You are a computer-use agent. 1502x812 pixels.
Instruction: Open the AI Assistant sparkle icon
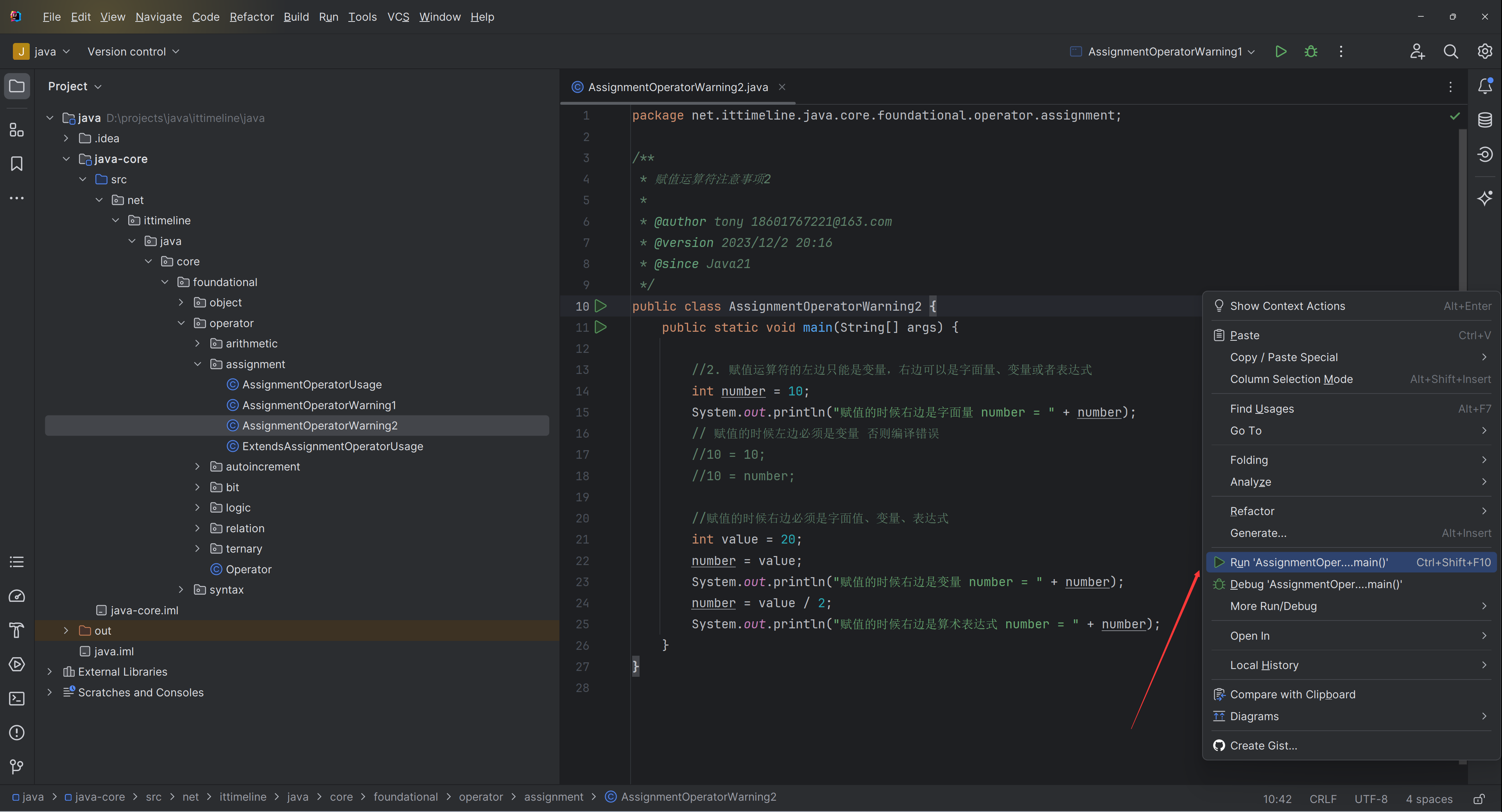click(x=1484, y=198)
